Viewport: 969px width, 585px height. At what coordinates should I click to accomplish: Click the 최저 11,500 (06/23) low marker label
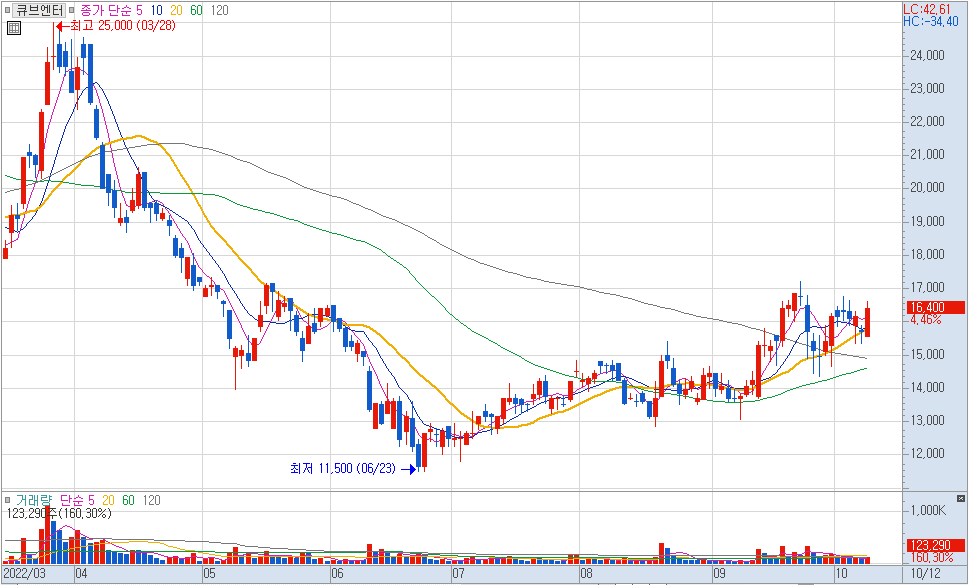tap(342, 468)
